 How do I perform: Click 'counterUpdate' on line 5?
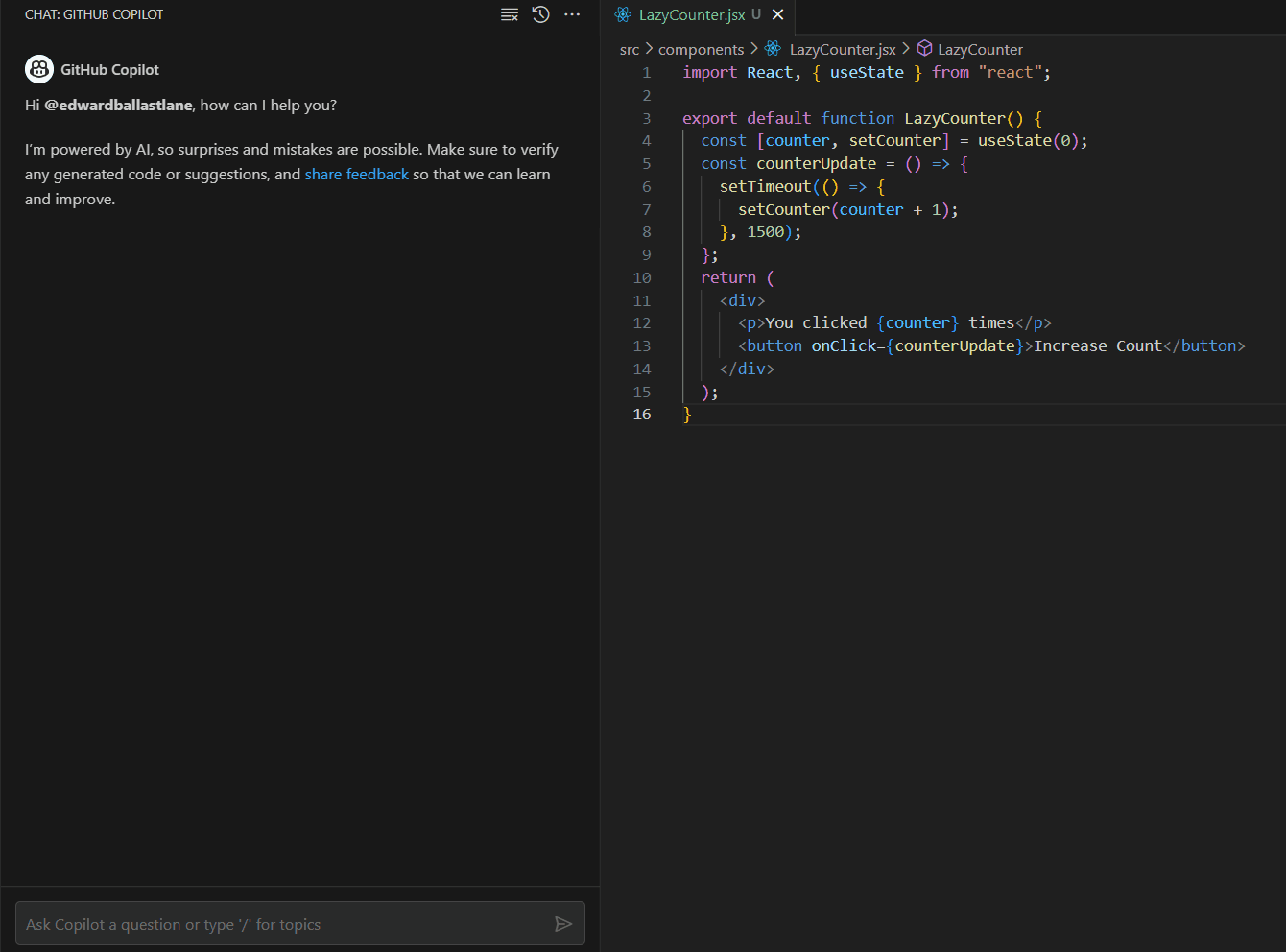pyautogui.click(x=817, y=163)
